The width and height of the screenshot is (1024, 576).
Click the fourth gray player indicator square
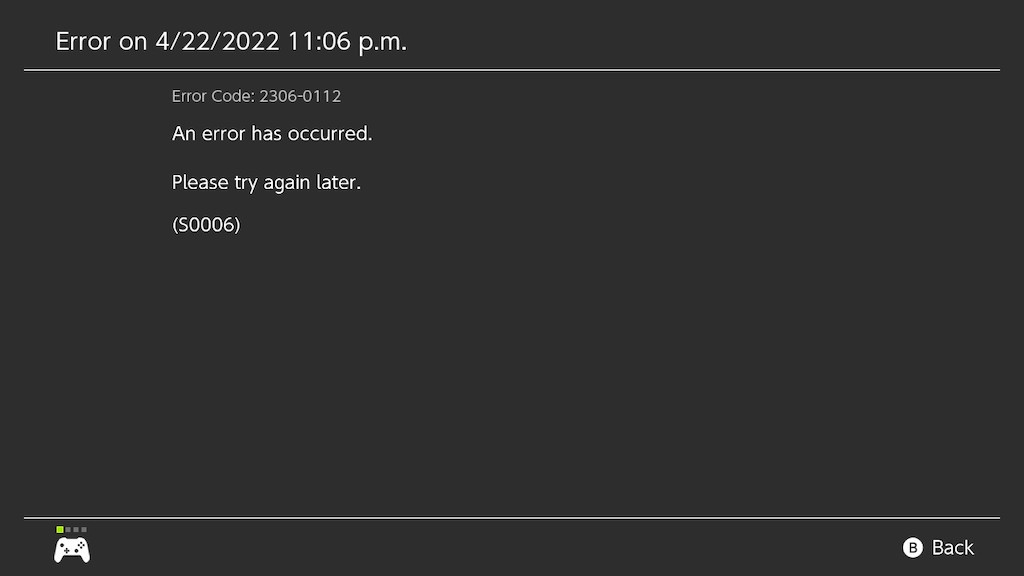pos(84,529)
